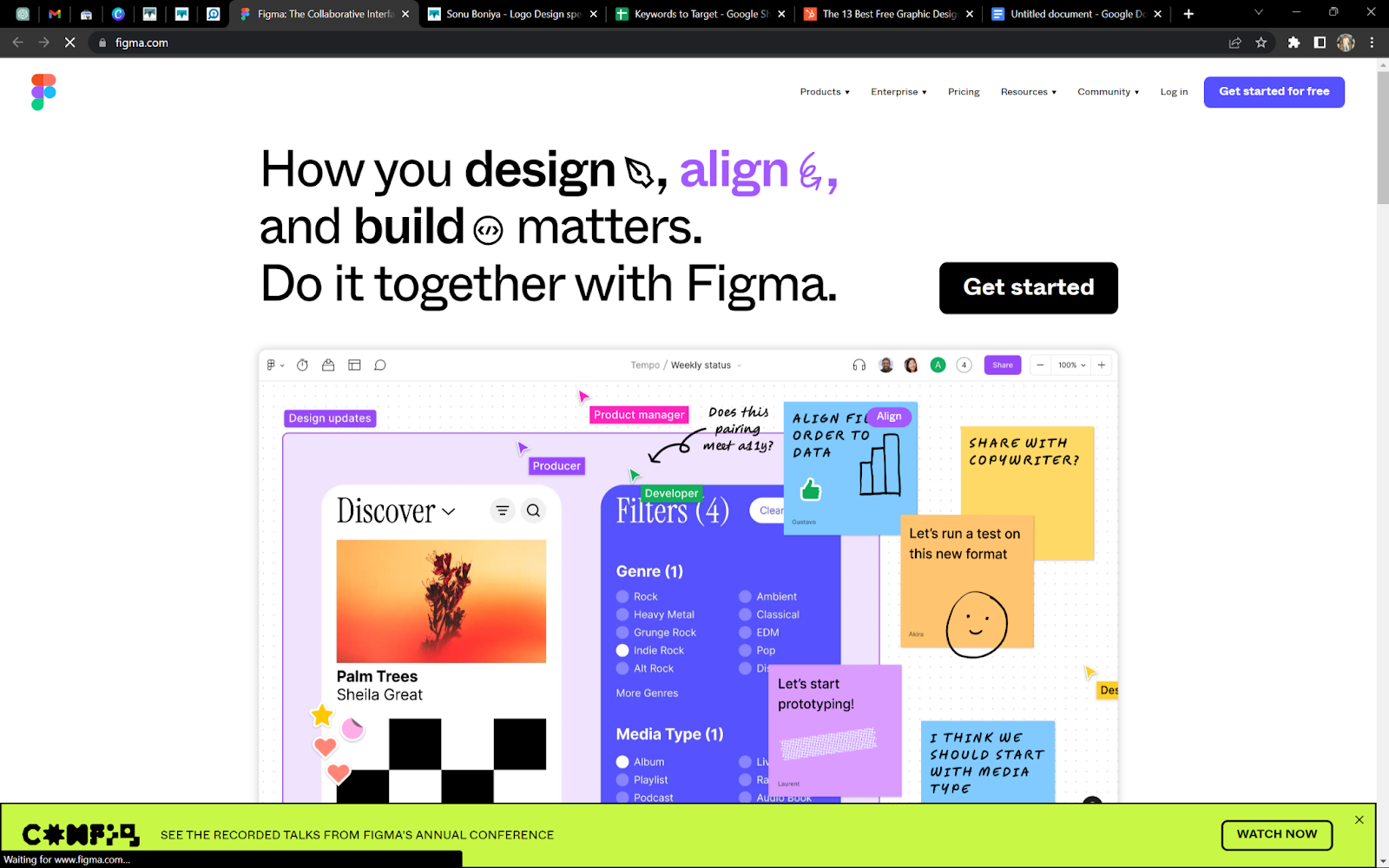Close the Figma browser tab
Viewport: 1389px width, 868px height.
(405, 14)
